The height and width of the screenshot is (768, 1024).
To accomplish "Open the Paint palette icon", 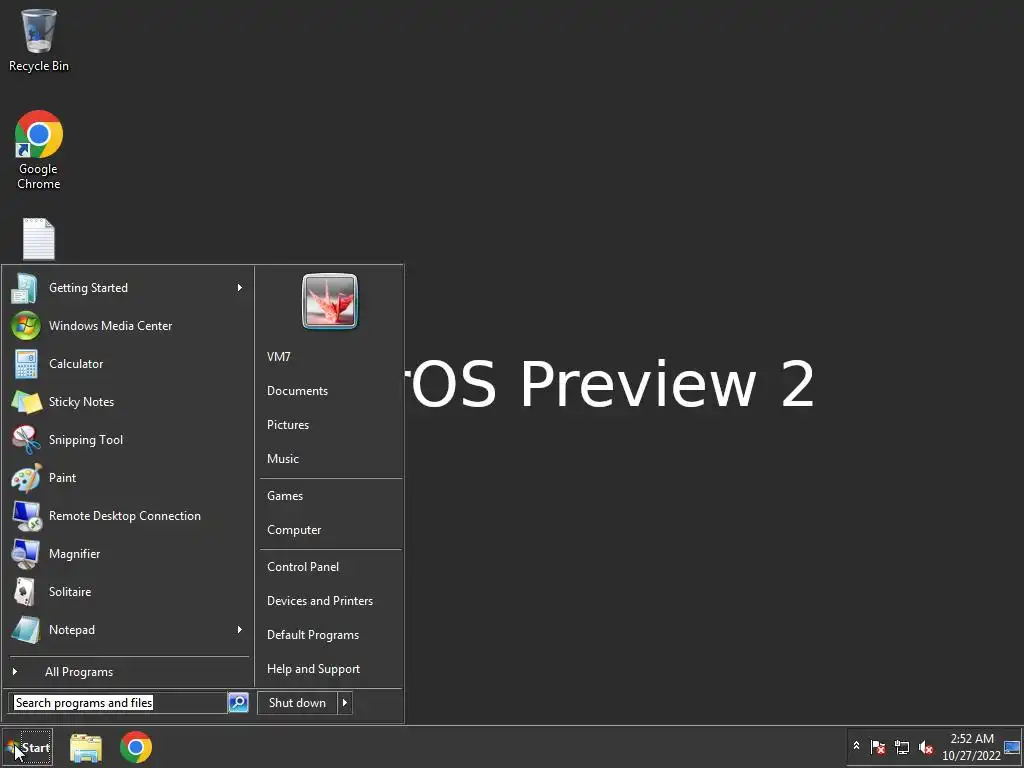I will (x=27, y=478).
